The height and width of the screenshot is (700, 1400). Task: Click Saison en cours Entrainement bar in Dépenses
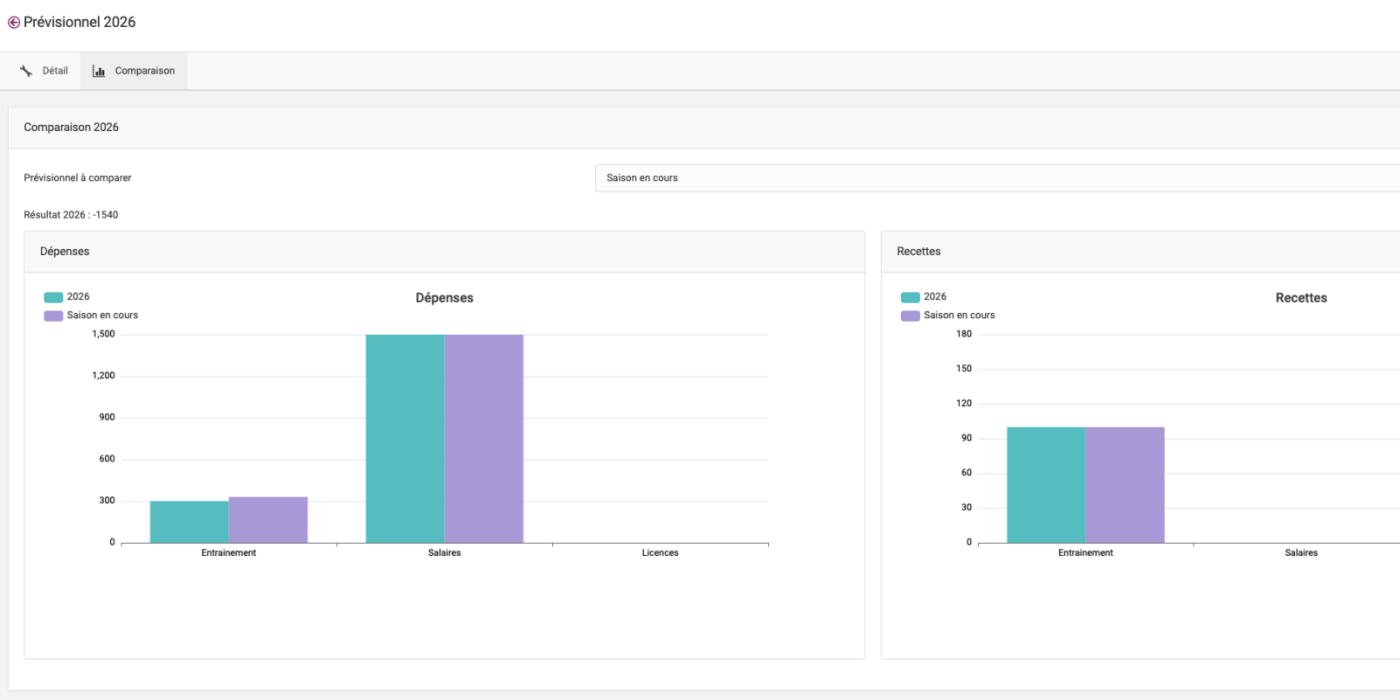(x=268, y=520)
